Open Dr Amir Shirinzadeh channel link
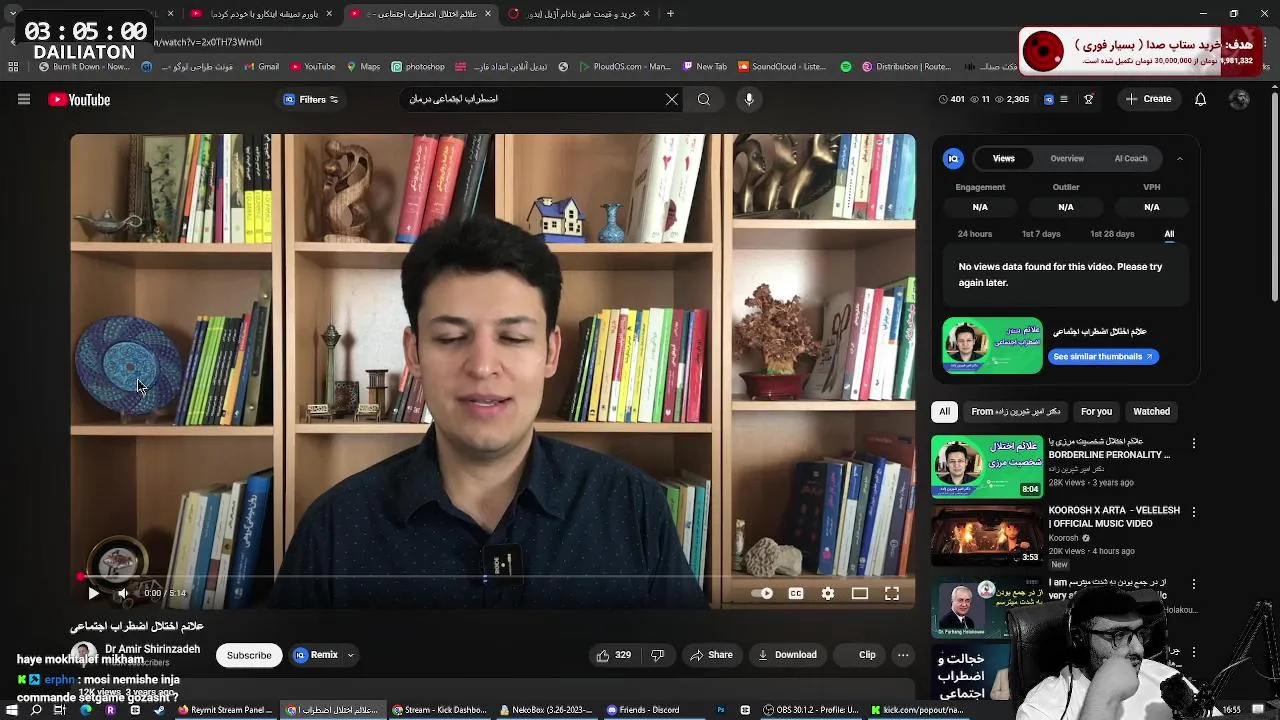Image resolution: width=1280 pixels, height=720 pixels. [x=152, y=649]
